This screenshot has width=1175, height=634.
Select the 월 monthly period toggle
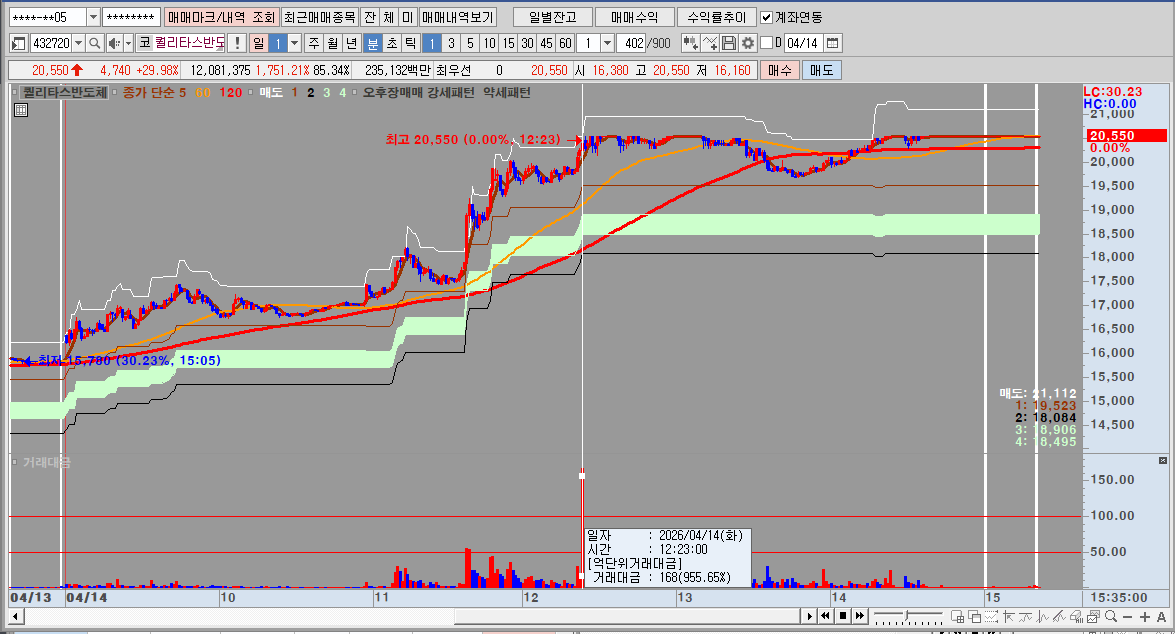click(333, 43)
